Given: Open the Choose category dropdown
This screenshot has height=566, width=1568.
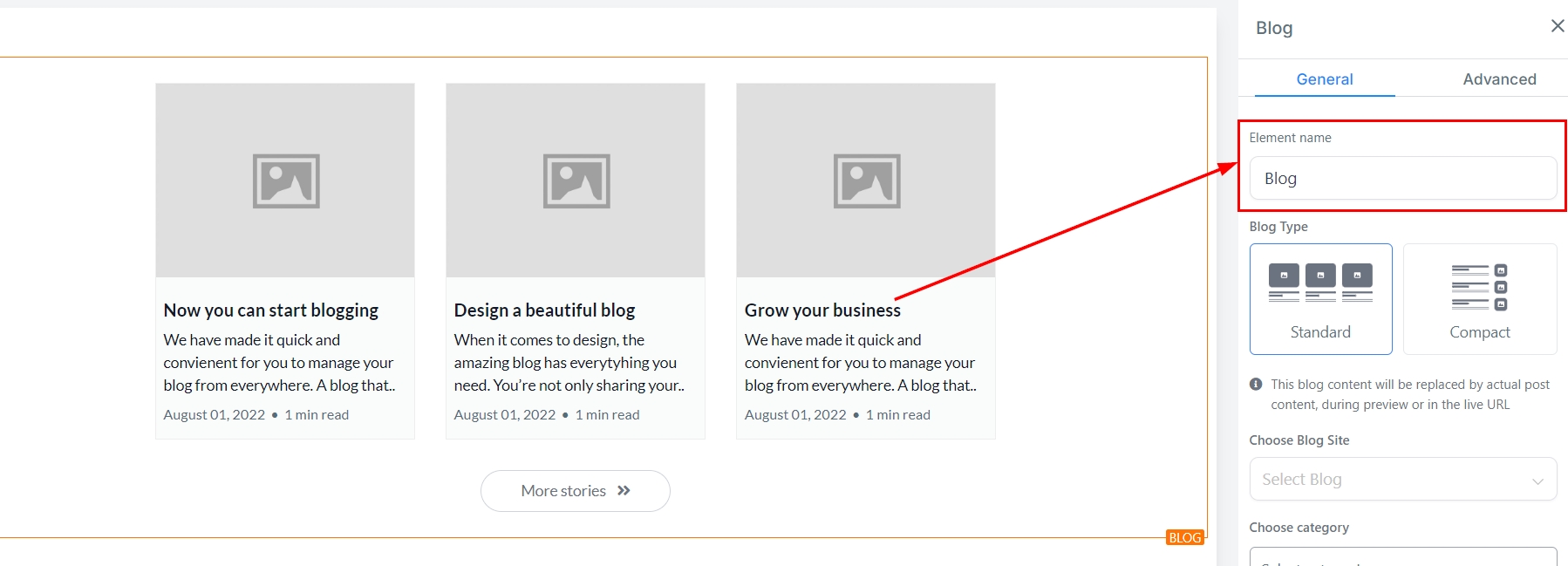Looking at the screenshot, I should [x=1402, y=558].
